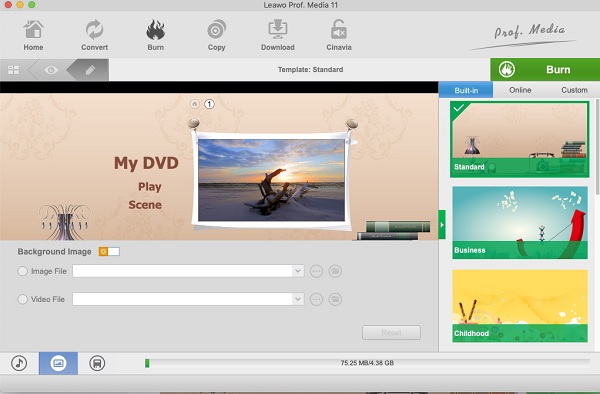Click the pencil edit icon

90,70
